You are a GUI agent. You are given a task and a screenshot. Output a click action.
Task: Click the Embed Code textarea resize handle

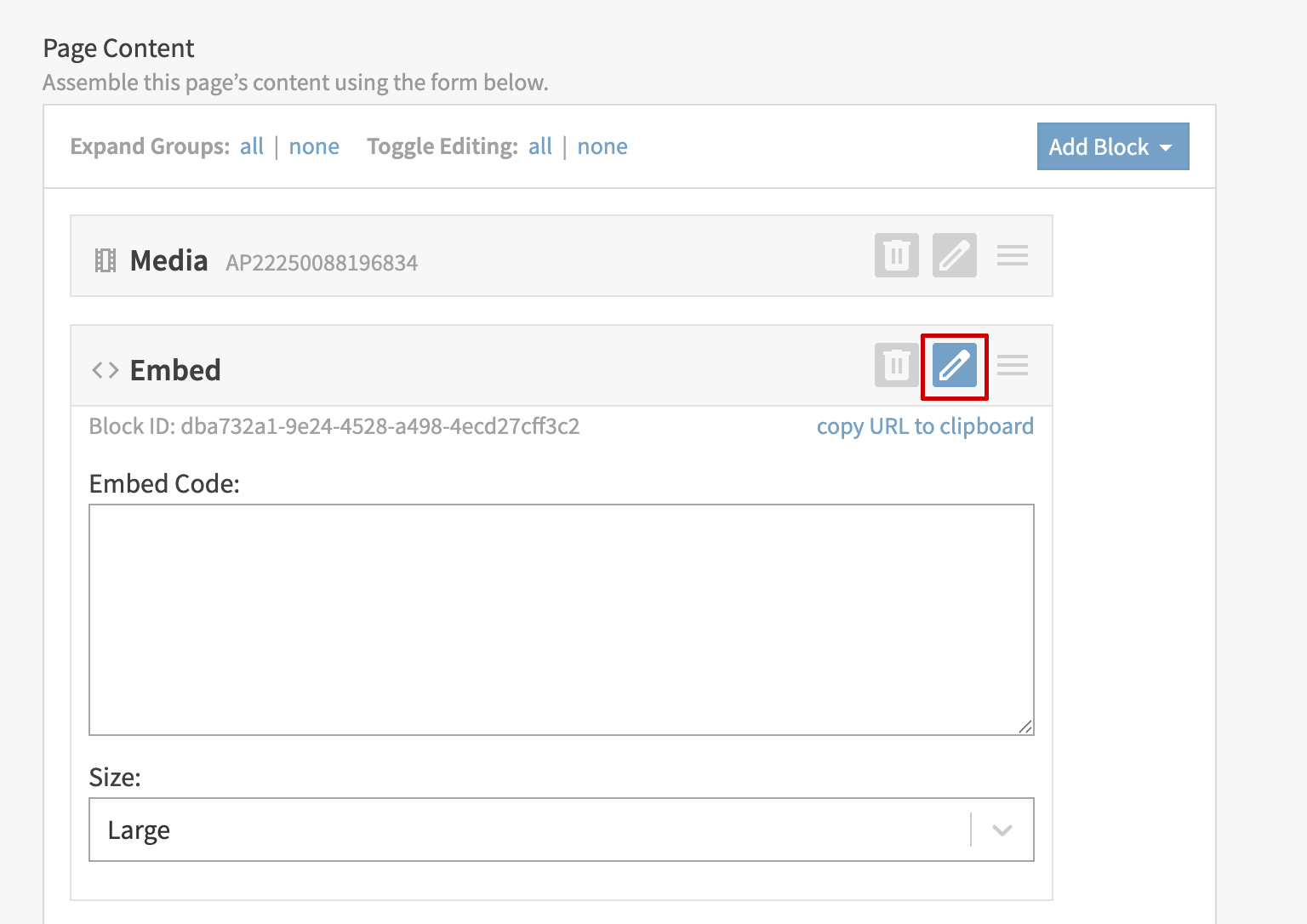tap(1026, 727)
